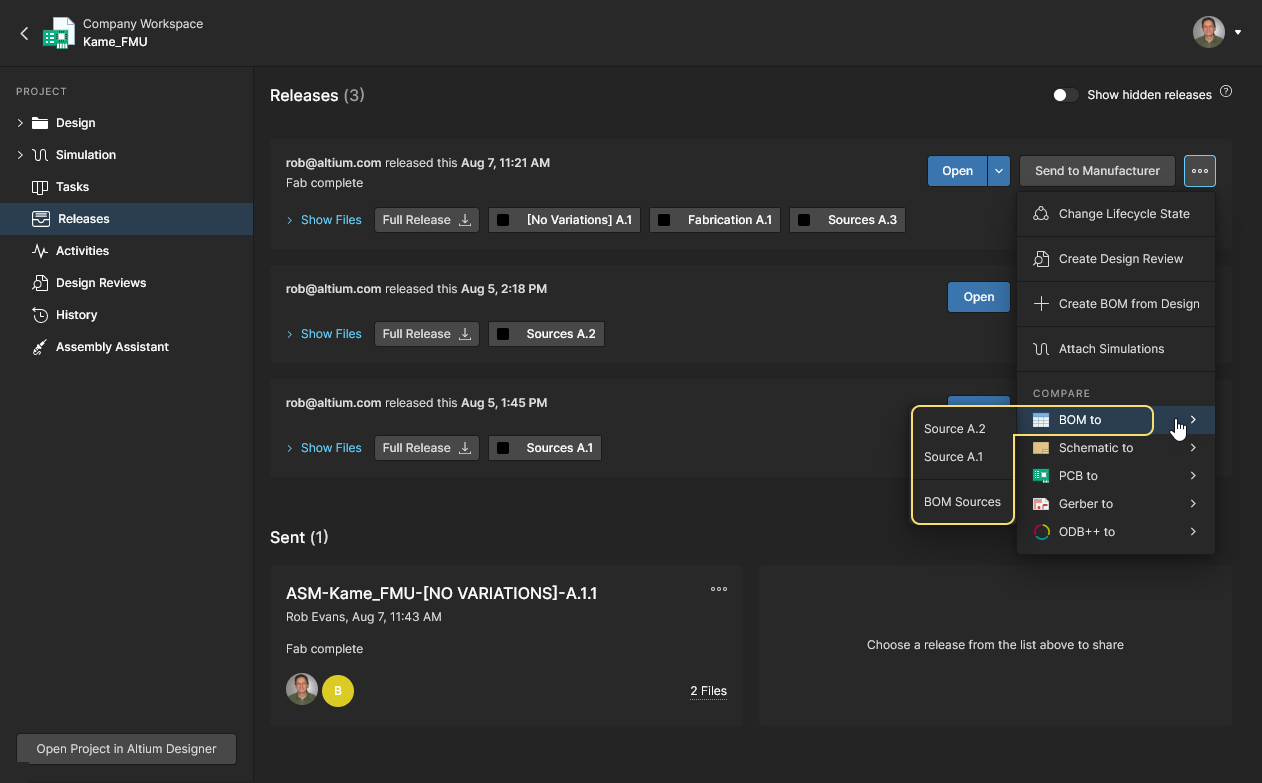Click the Tasks board icon
The image size is (1262, 783).
point(40,187)
